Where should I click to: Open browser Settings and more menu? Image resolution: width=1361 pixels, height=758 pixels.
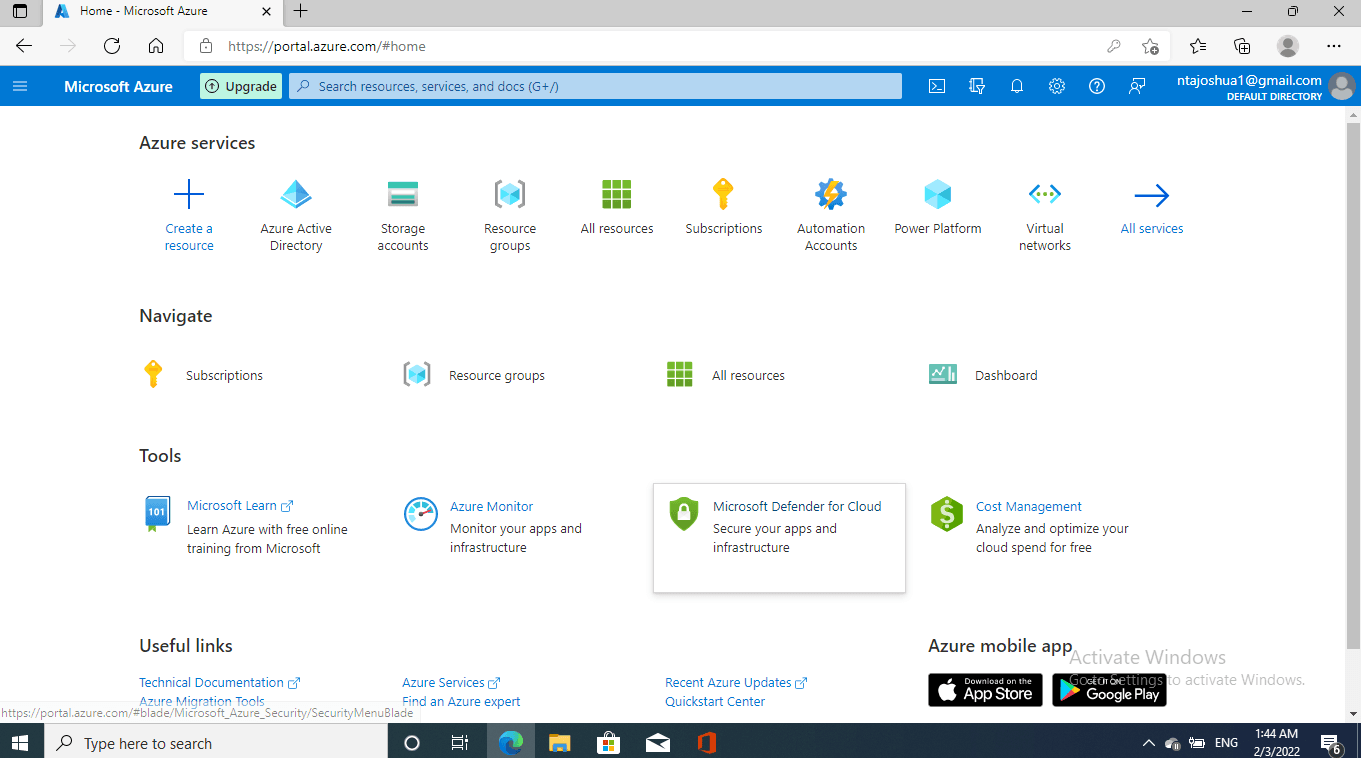1333,46
